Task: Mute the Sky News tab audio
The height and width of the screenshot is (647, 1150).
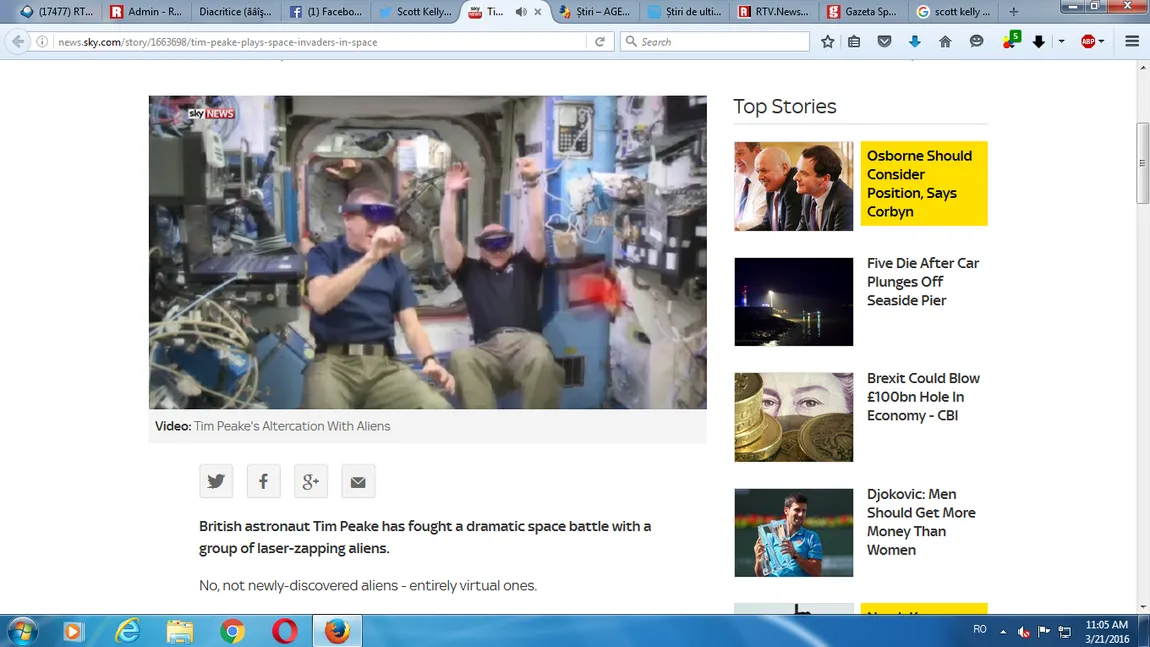Action: tap(521, 12)
